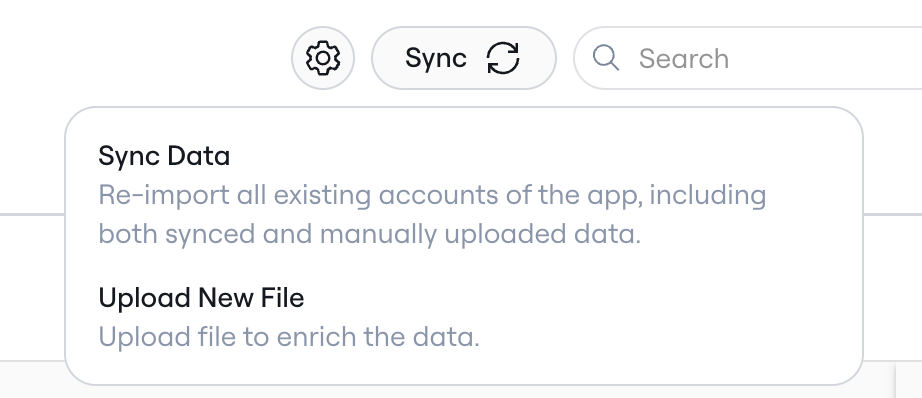Focus the Search input field
The width and height of the screenshot is (922, 398).
point(748,58)
